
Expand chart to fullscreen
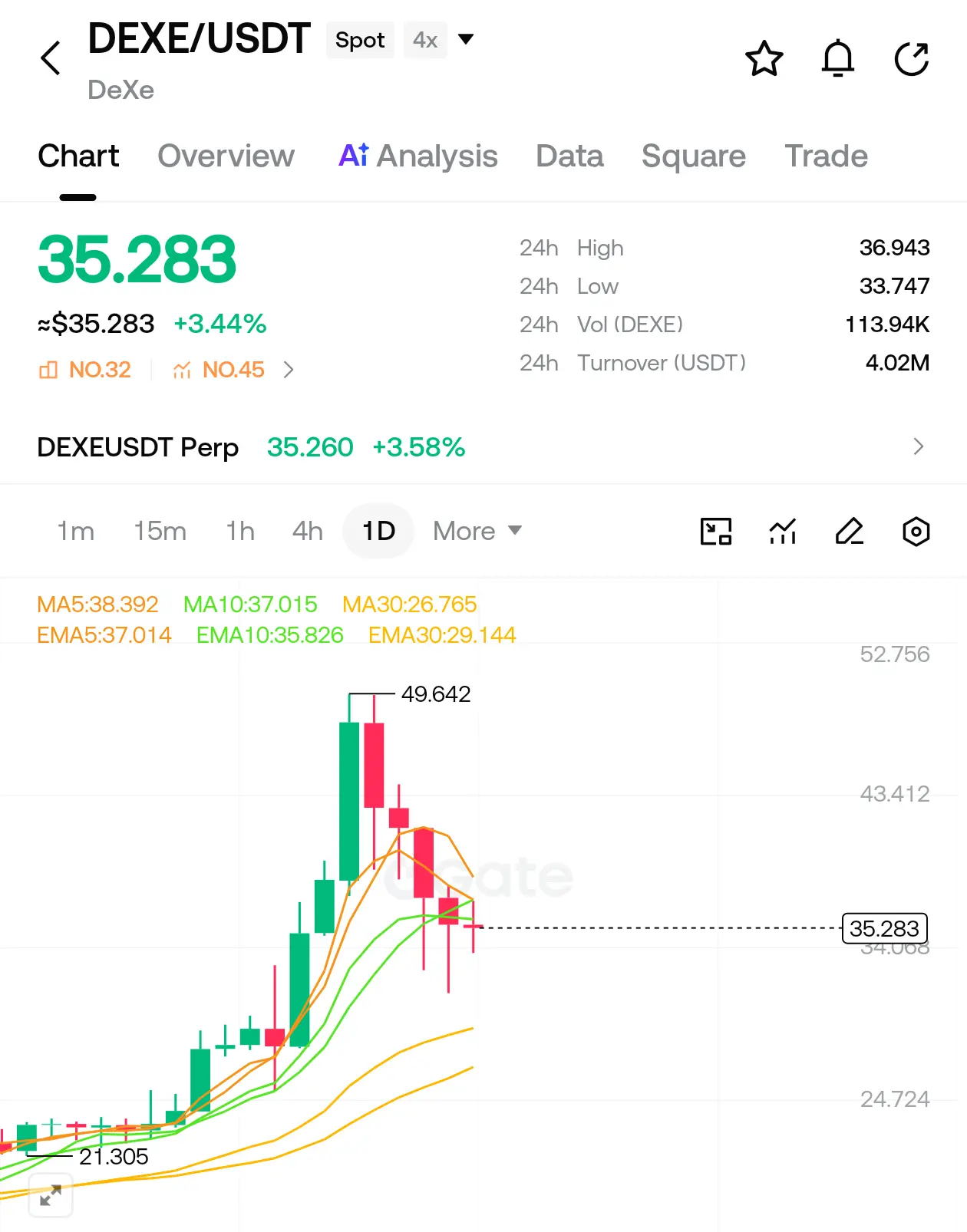click(x=51, y=1195)
